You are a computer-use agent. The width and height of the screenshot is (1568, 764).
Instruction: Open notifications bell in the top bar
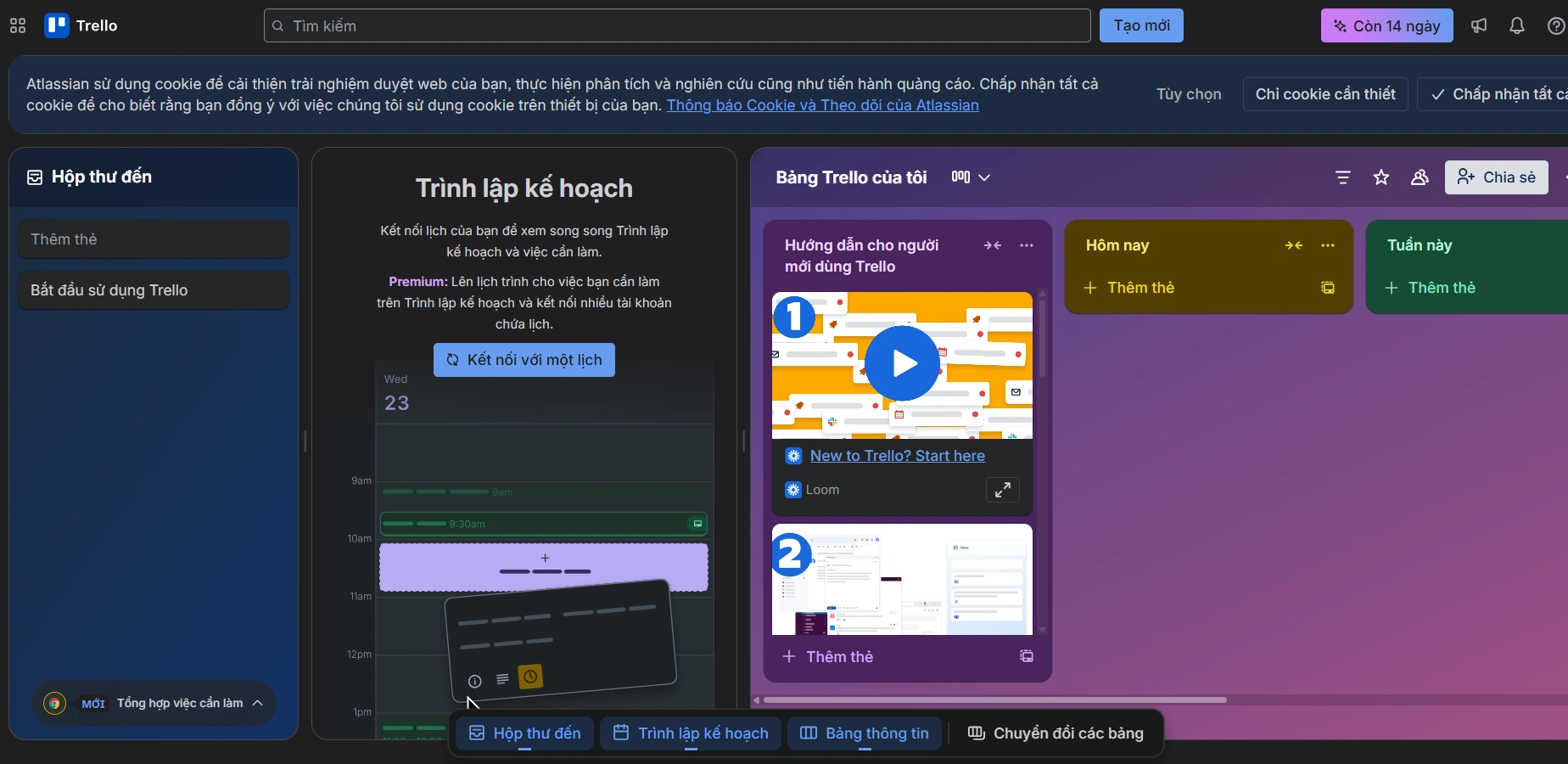(x=1517, y=25)
